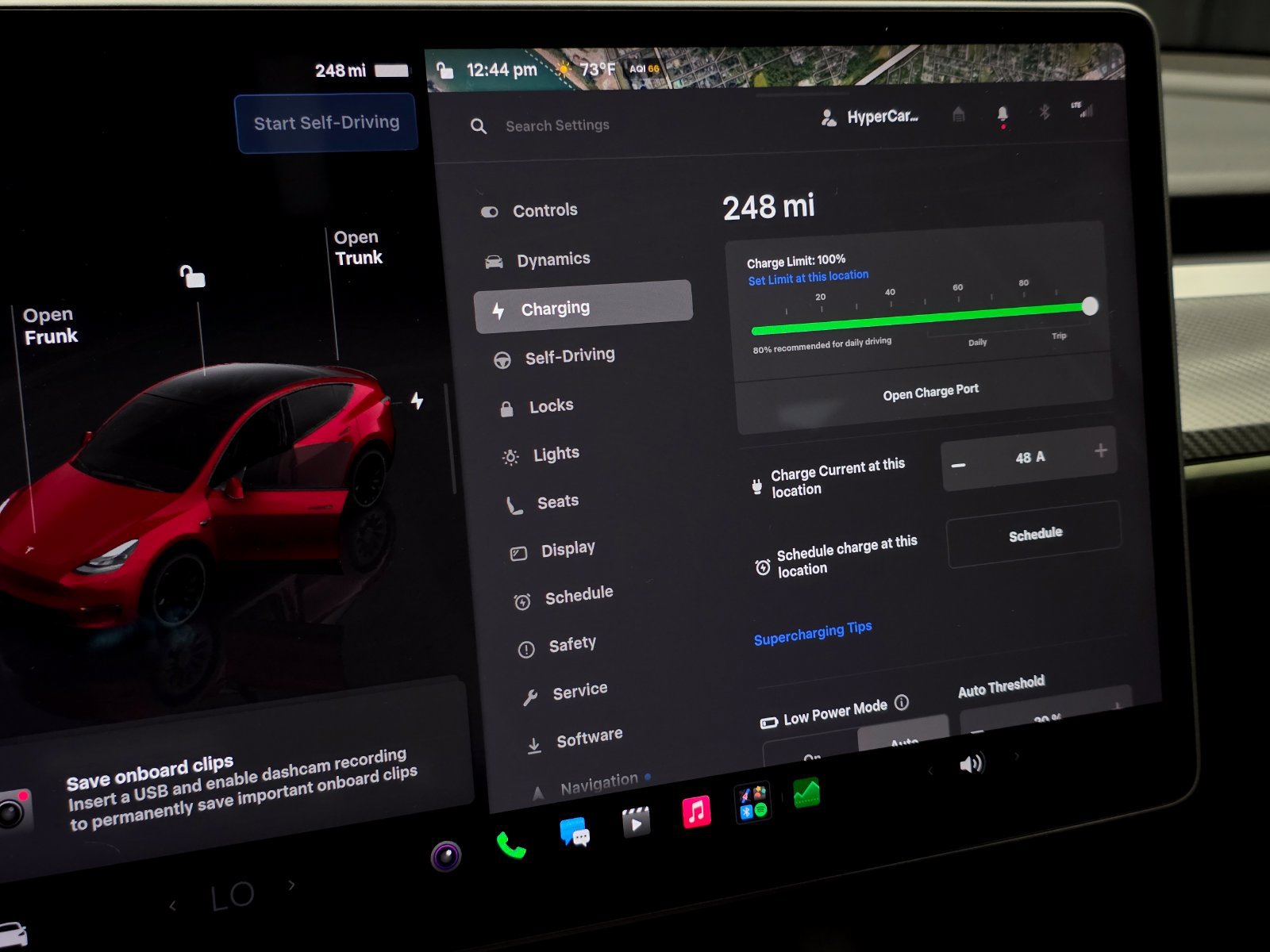The width and height of the screenshot is (1270, 952).
Task: Tap the AQI air quality badge
Action: pyautogui.click(x=644, y=68)
